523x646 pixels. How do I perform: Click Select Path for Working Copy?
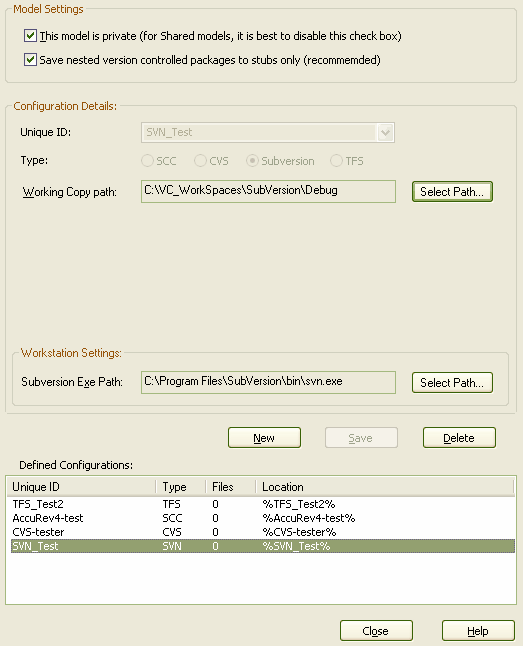(x=452, y=192)
